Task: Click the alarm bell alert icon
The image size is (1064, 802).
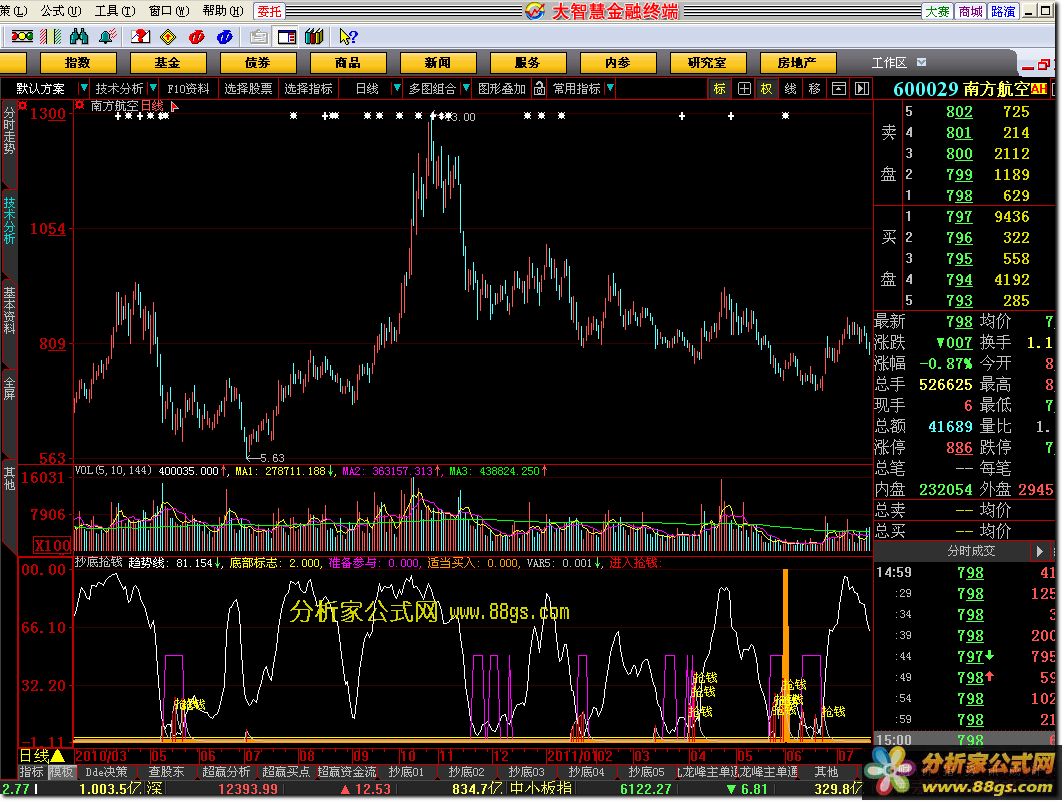Action: [x=107, y=37]
